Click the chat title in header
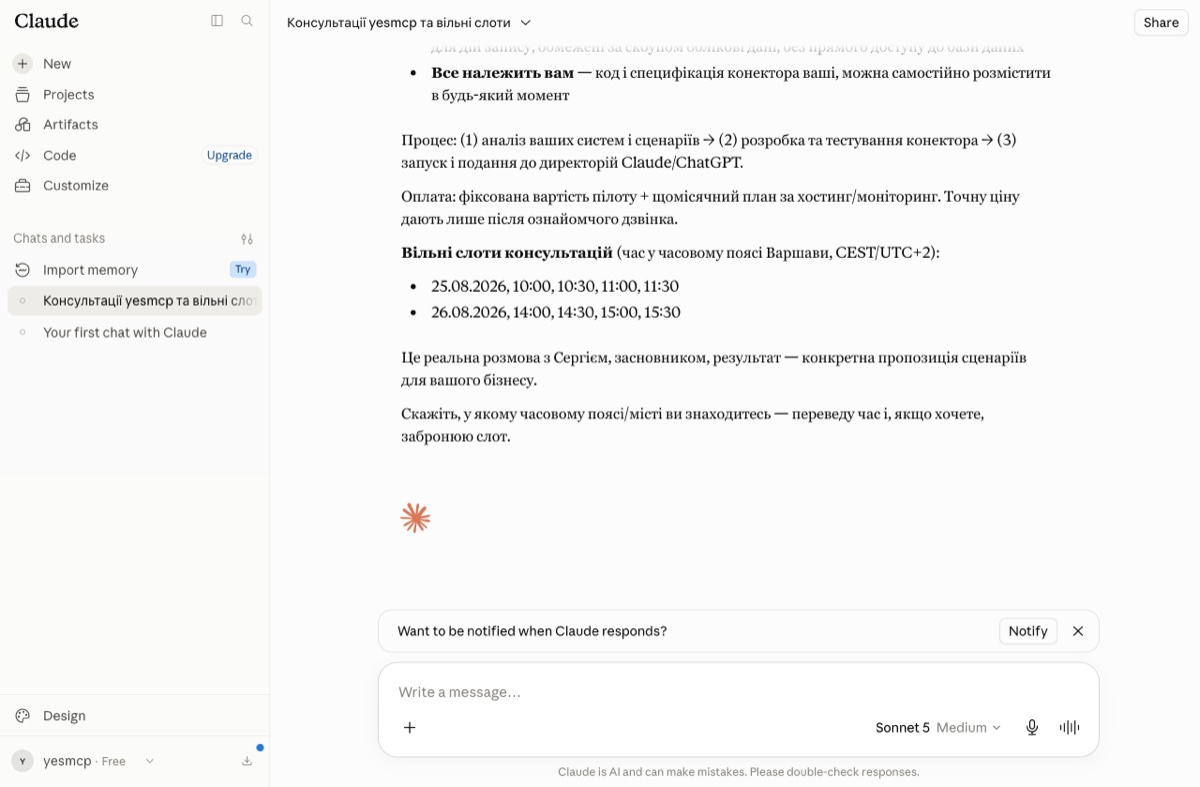 [x=398, y=22]
